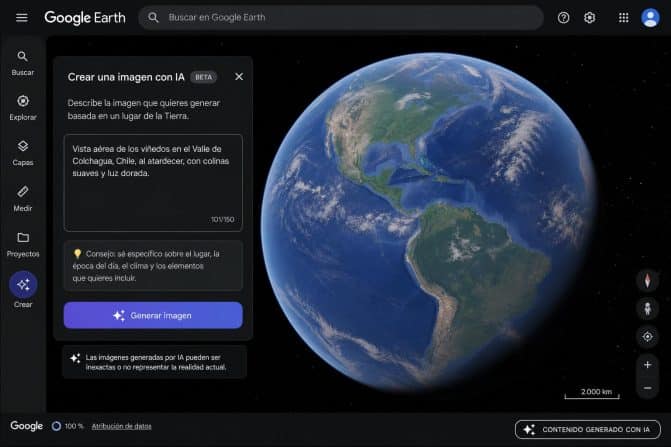
Task: Click the Generar imagen button
Action: pos(153,315)
